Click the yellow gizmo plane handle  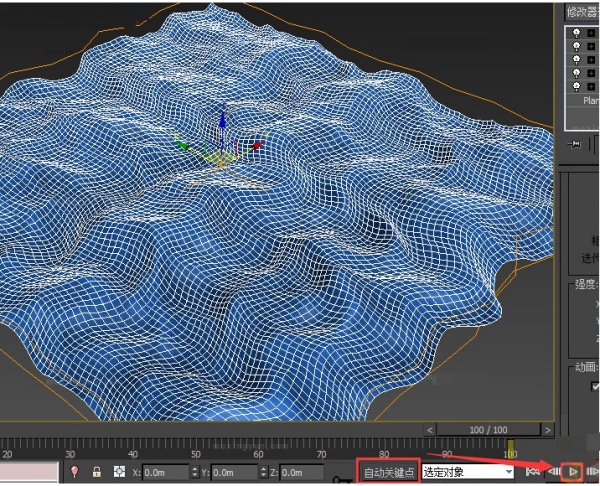(222, 157)
